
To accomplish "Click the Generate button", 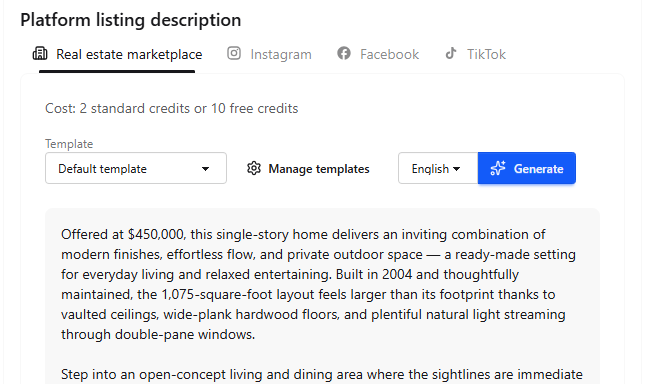I will (527, 168).
